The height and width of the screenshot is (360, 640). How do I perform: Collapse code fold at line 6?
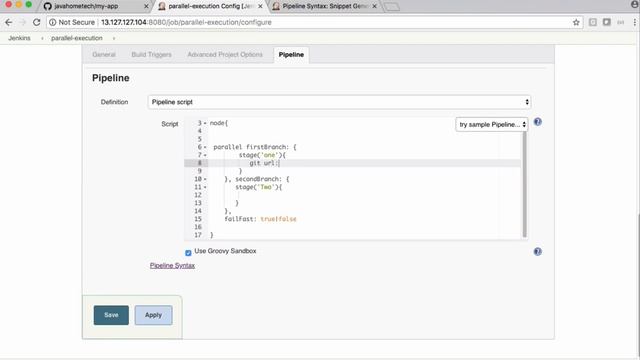coord(205,147)
